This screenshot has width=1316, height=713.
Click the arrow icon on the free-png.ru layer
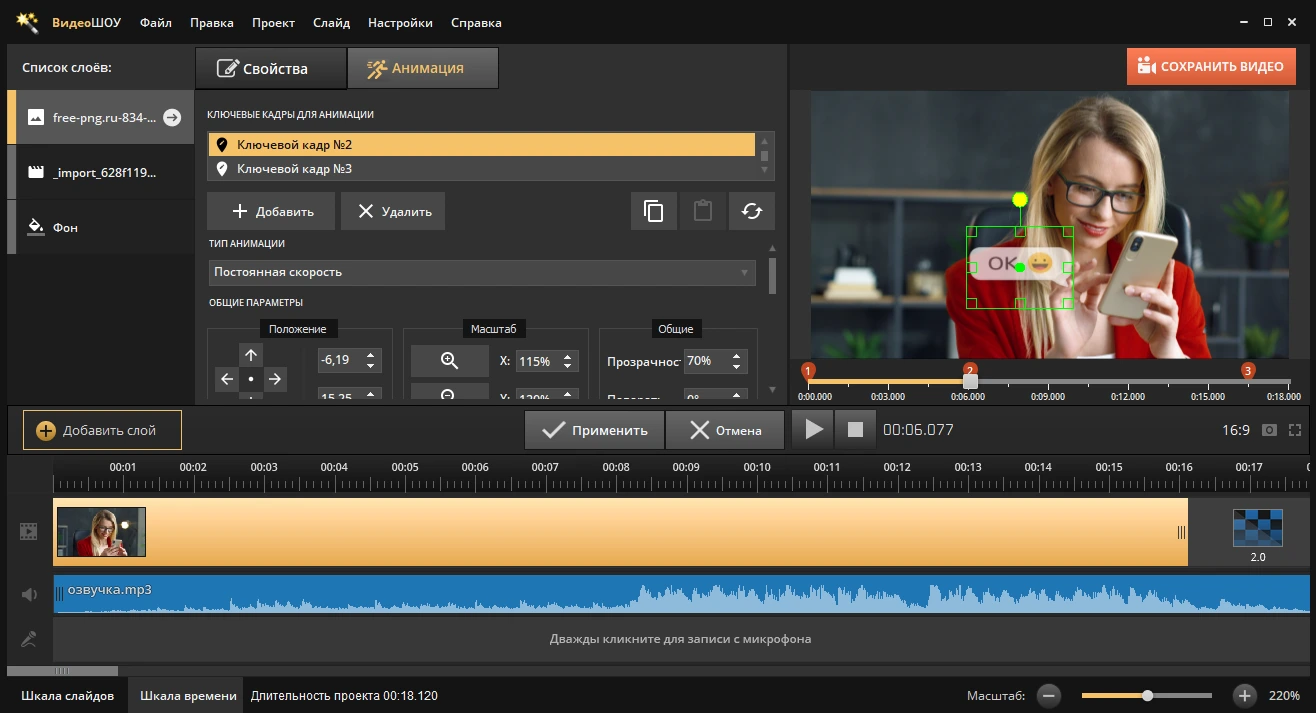point(172,117)
